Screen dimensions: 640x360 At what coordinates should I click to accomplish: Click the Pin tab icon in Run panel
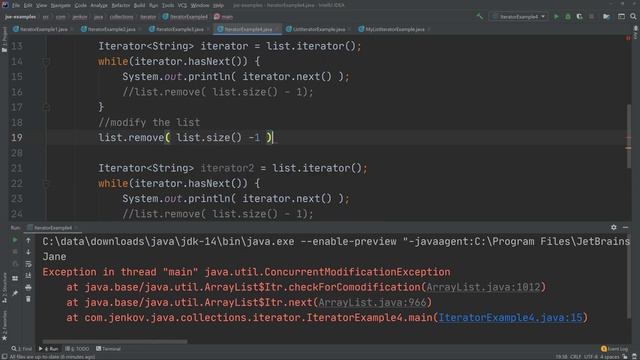(x=15, y=293)
